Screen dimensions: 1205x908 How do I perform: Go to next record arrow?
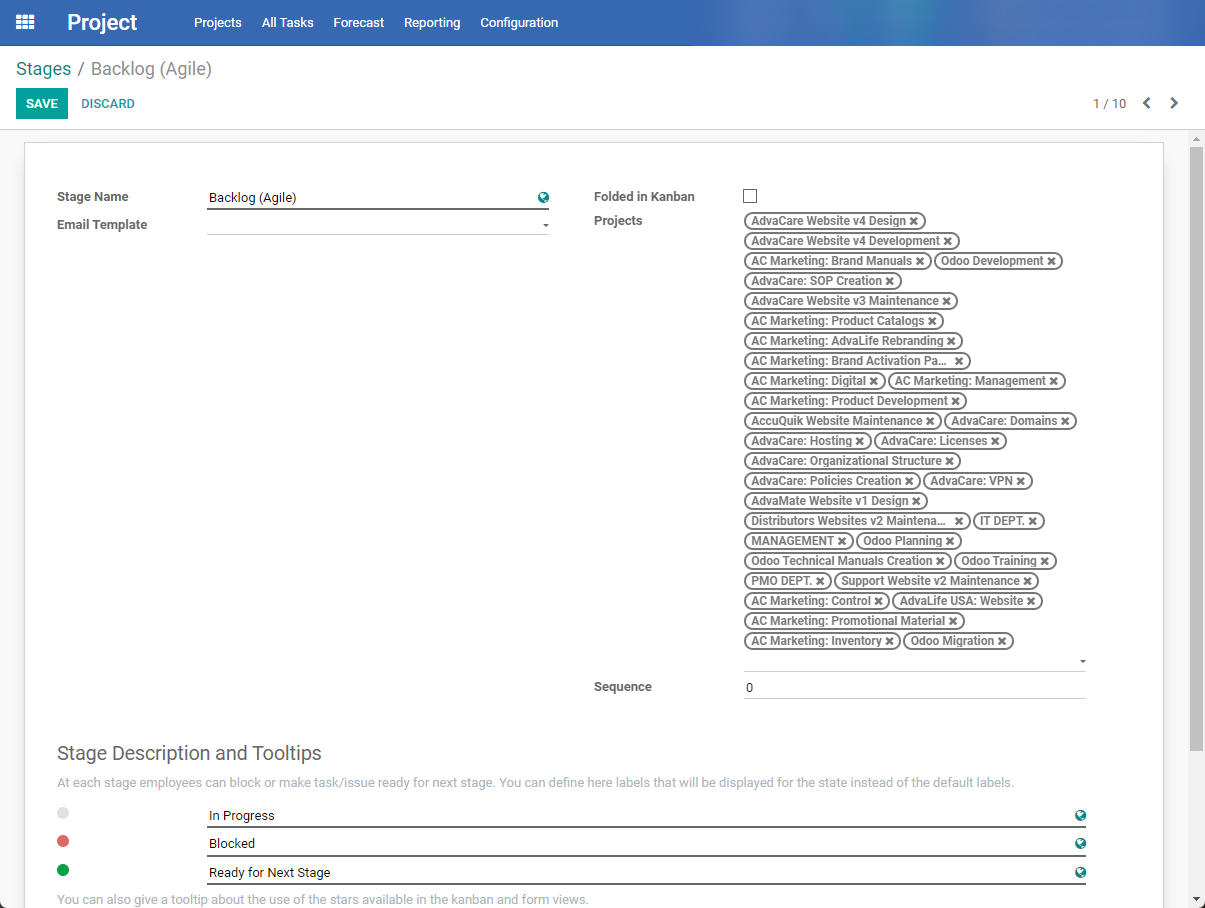click(1174, 103)
